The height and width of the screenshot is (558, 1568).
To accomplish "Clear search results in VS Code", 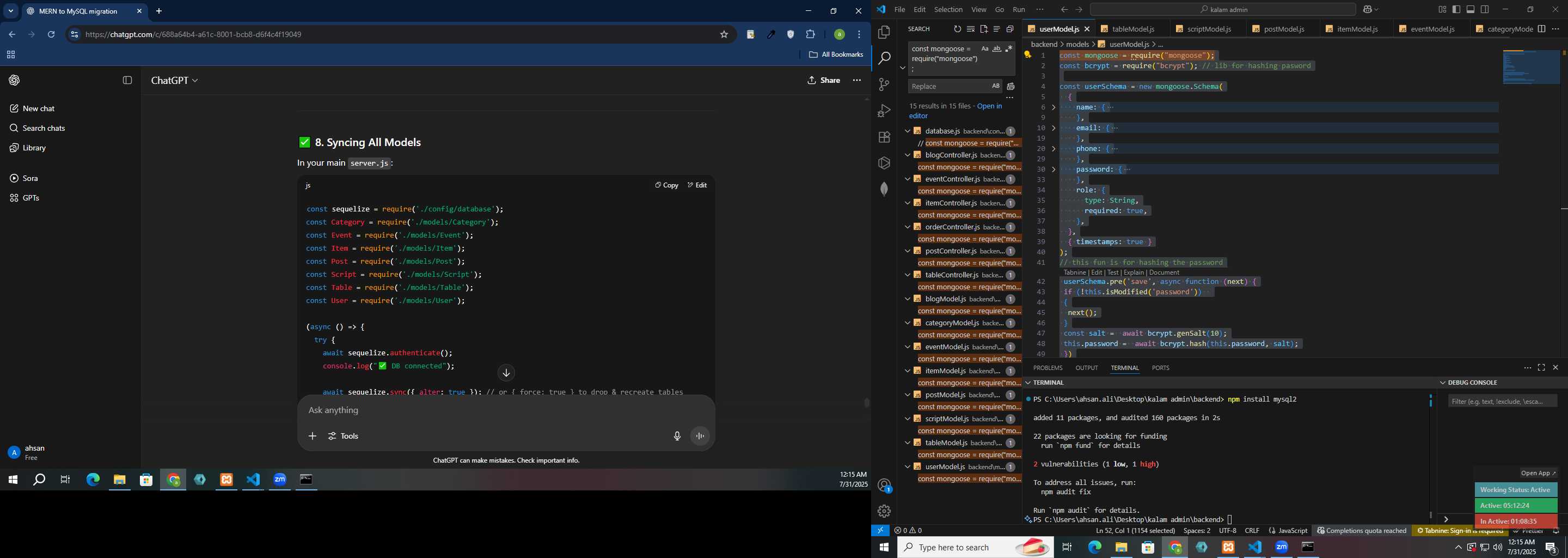I will point(970,29).
